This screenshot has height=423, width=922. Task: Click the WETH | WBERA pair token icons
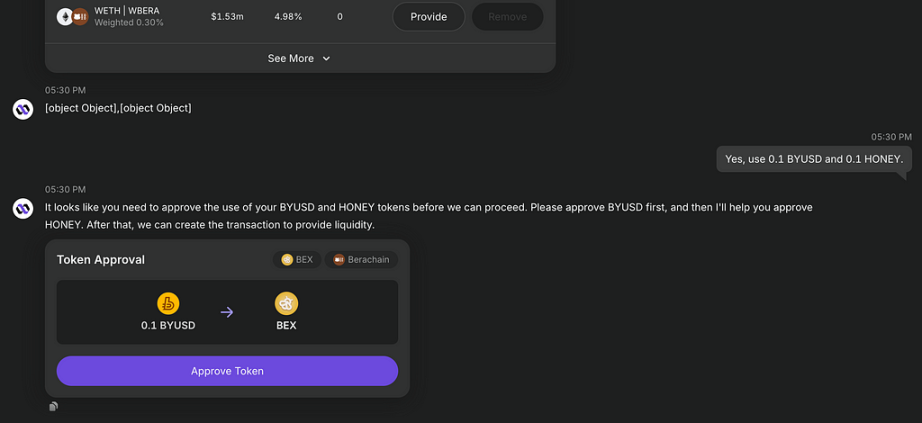point(72,16)
